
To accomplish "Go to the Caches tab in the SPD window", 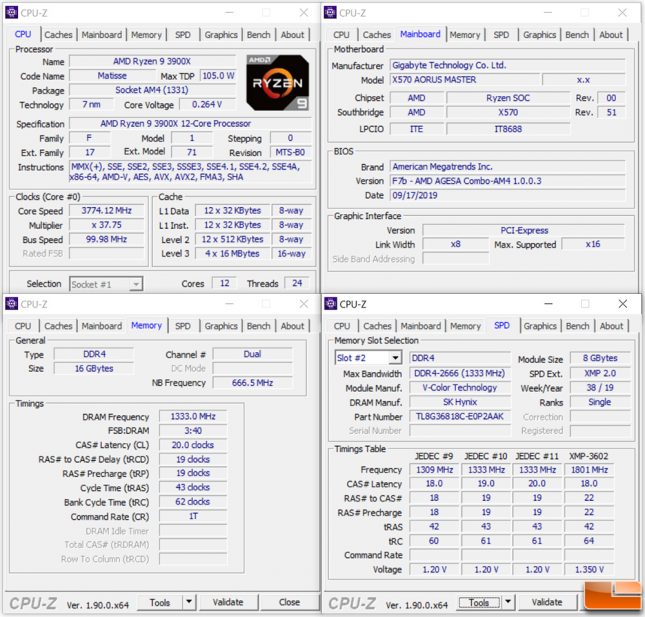I will pyautogui.click(x=377, y=326).
